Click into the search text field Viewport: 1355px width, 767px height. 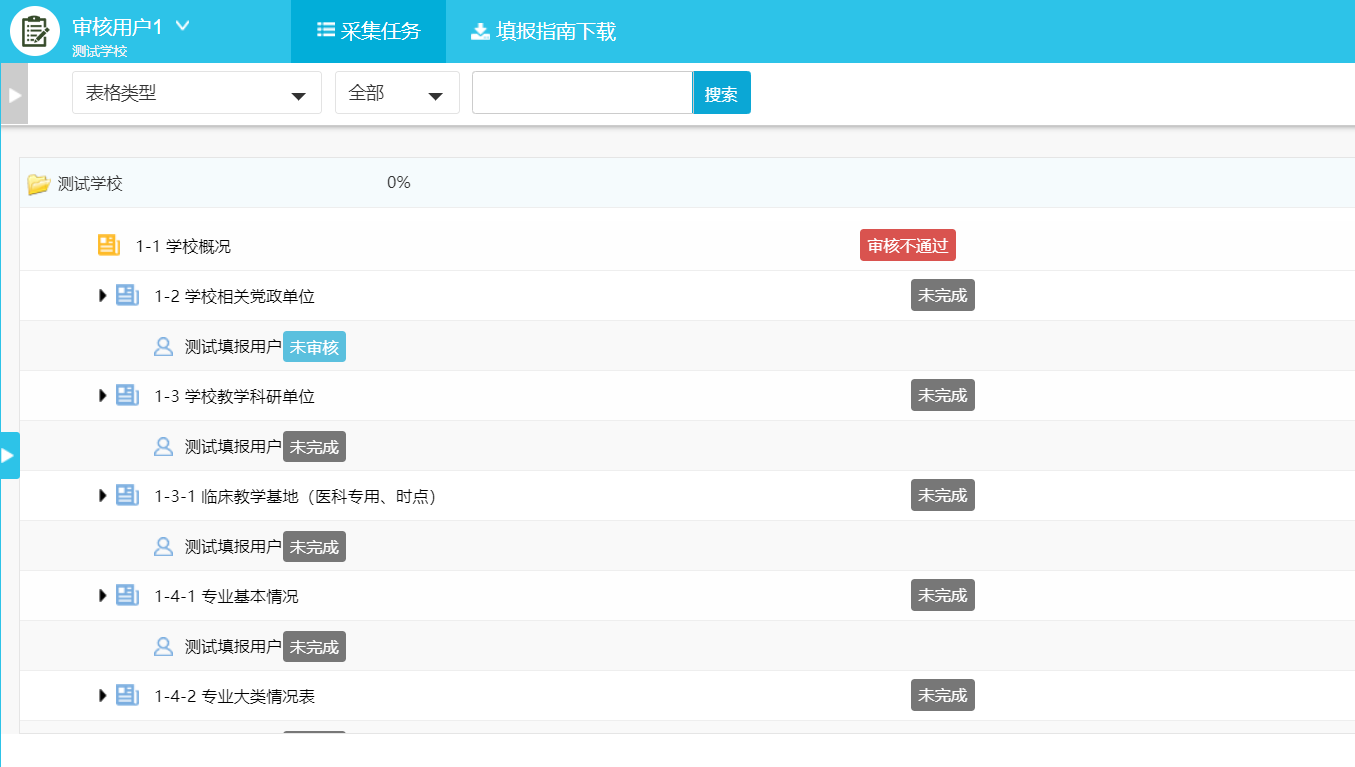coord(581,93)
